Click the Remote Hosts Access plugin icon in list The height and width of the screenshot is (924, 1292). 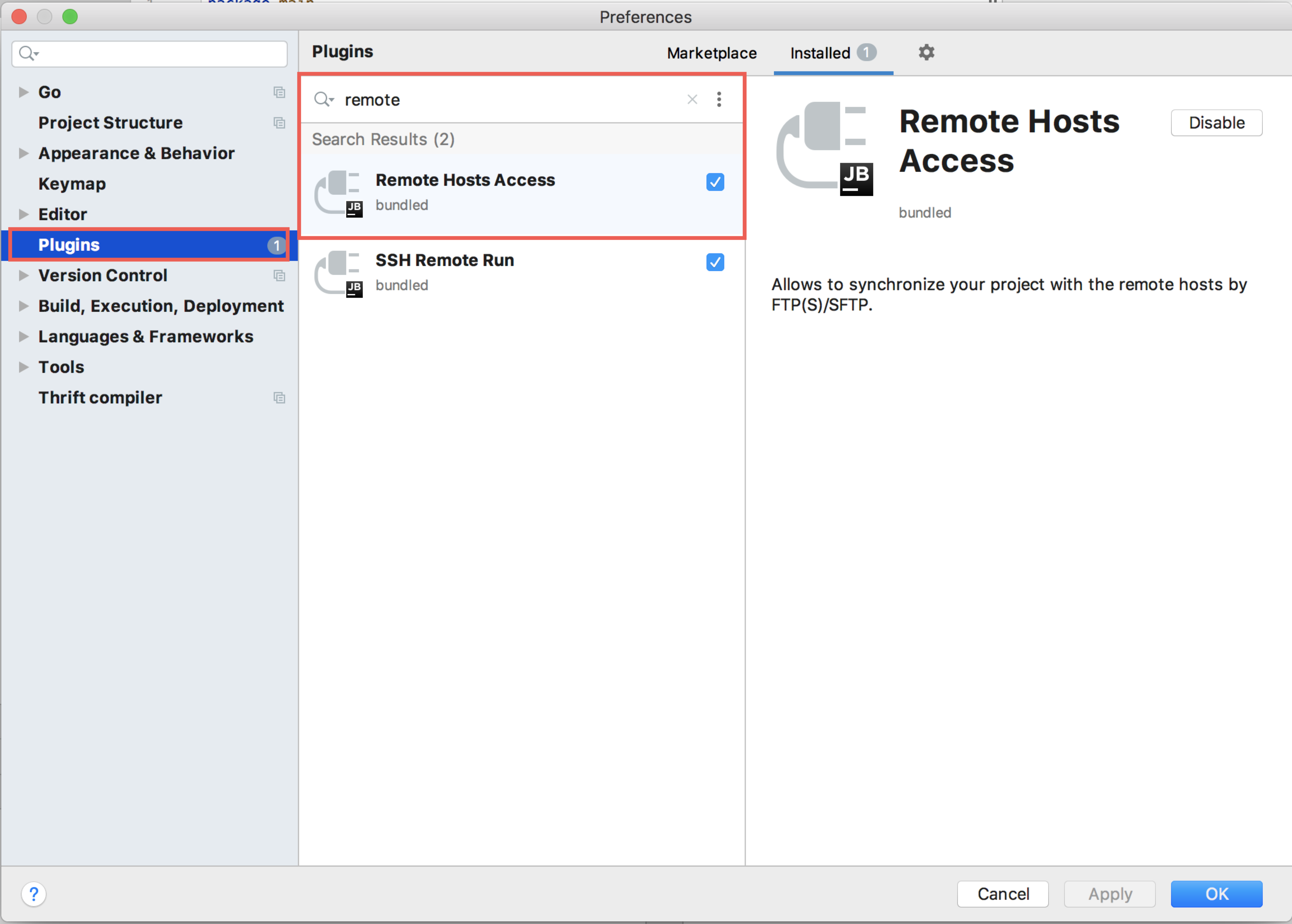pos(339,193)
